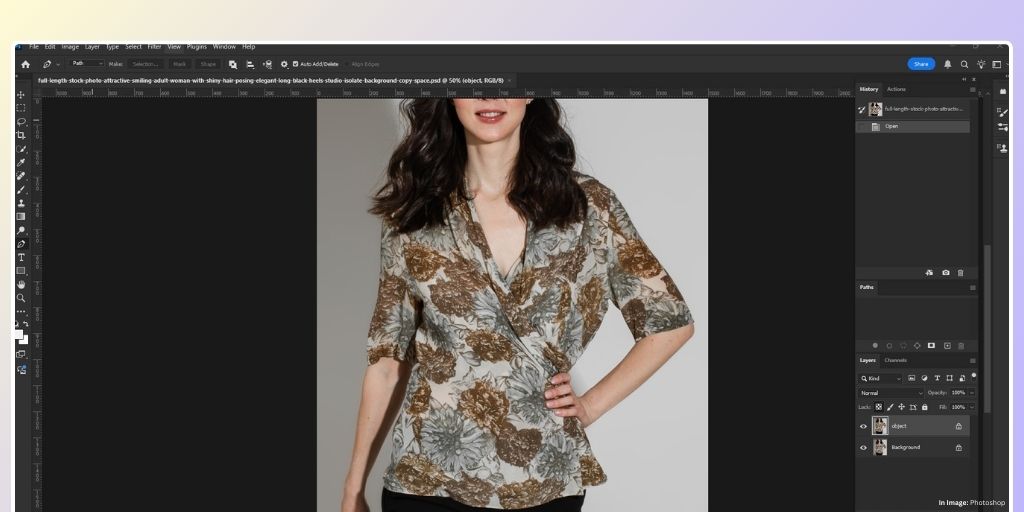Viewport: 1024px width, 512px height.
Task: Open the Normal blend mode dropdown
Action: pos(891,393)
